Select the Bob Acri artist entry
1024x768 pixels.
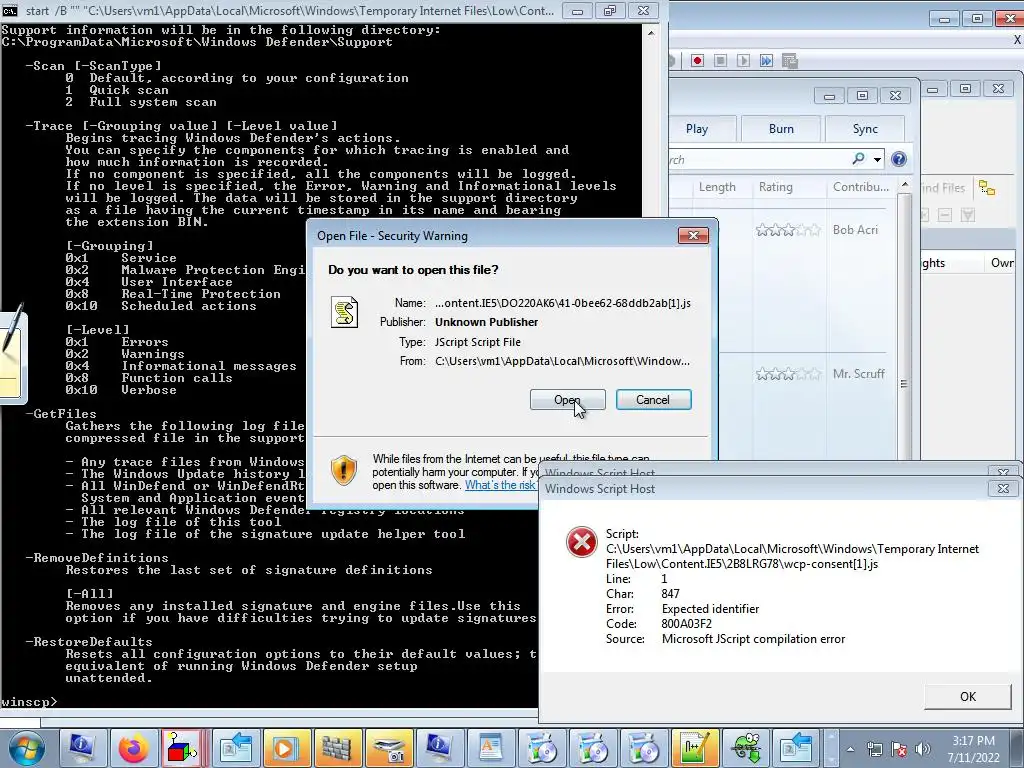[855, 230]
